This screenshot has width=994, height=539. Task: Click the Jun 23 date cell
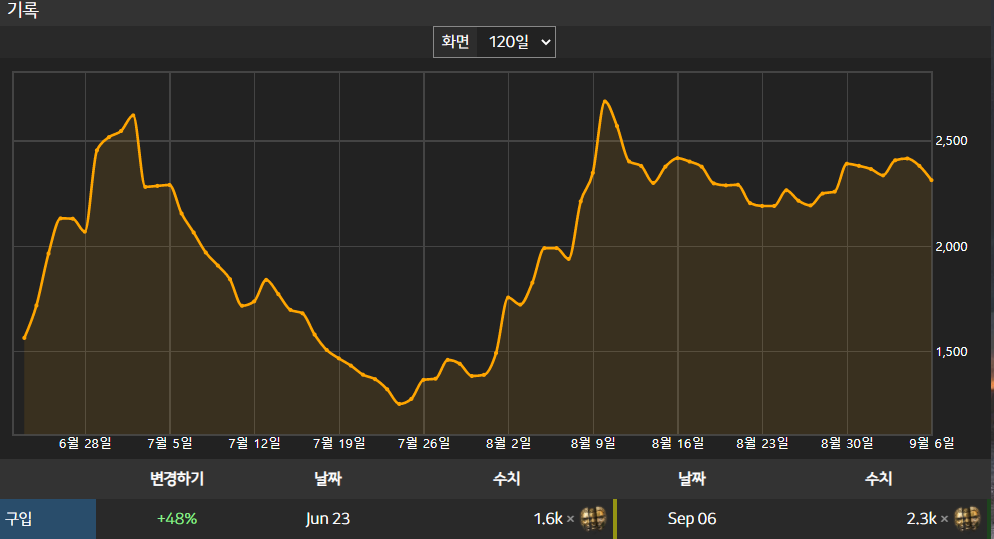coord(328,519)
